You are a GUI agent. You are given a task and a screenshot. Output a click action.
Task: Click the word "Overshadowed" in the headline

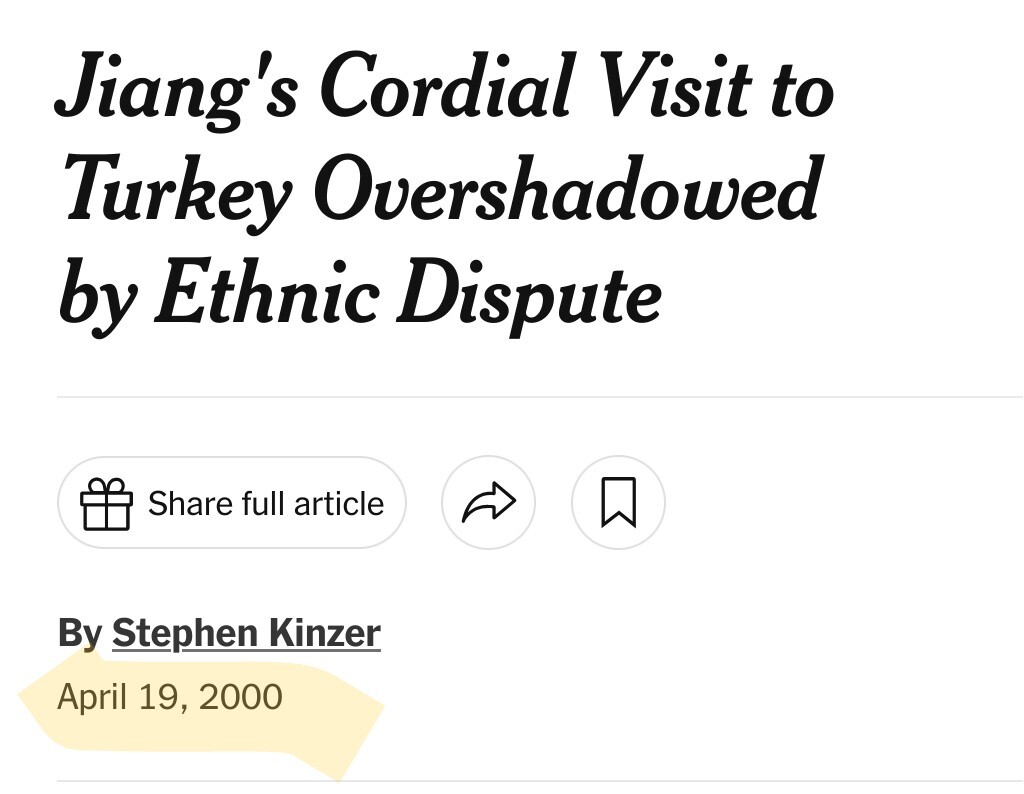pos(567,191)
